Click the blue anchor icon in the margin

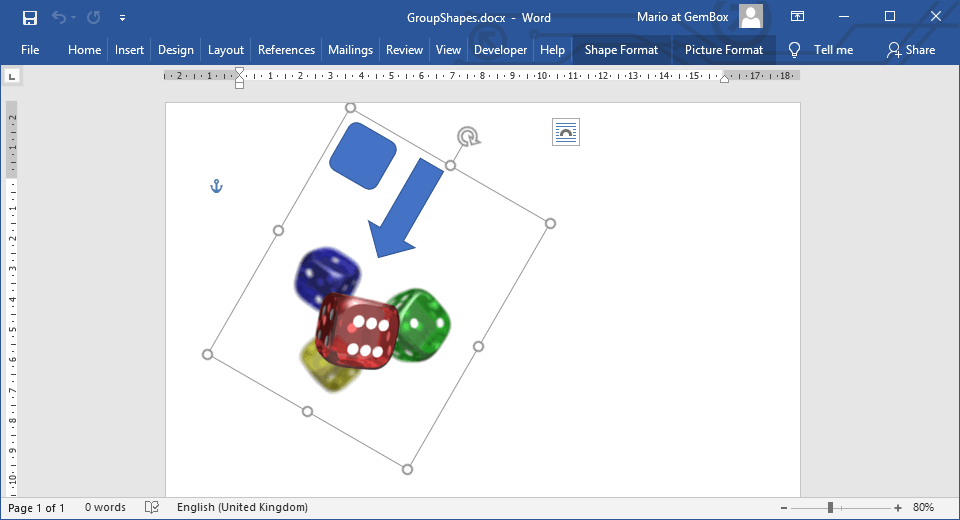point(216,186)
